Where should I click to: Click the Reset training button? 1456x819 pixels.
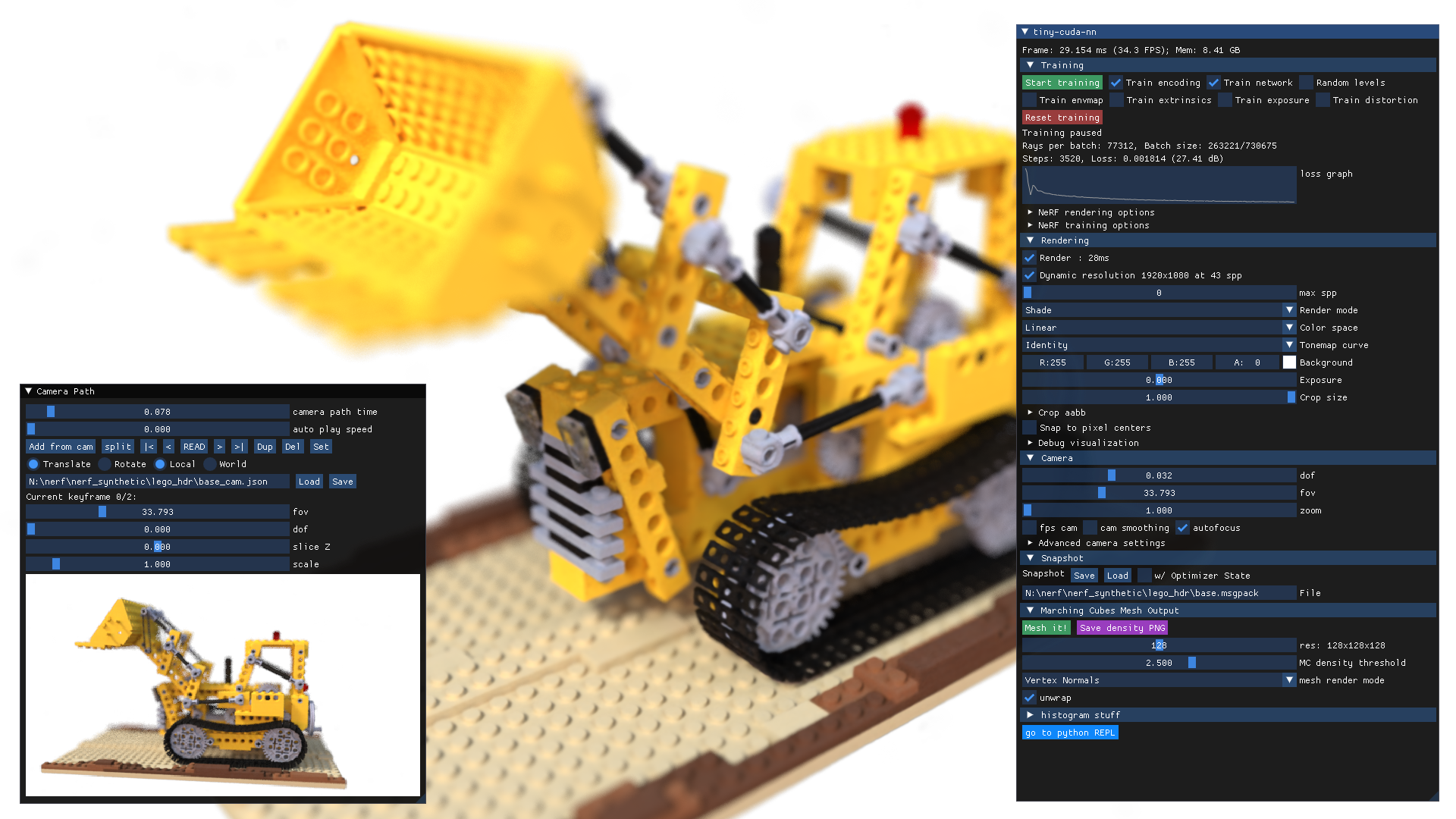pyautogui.click(x=1062, y=117)
